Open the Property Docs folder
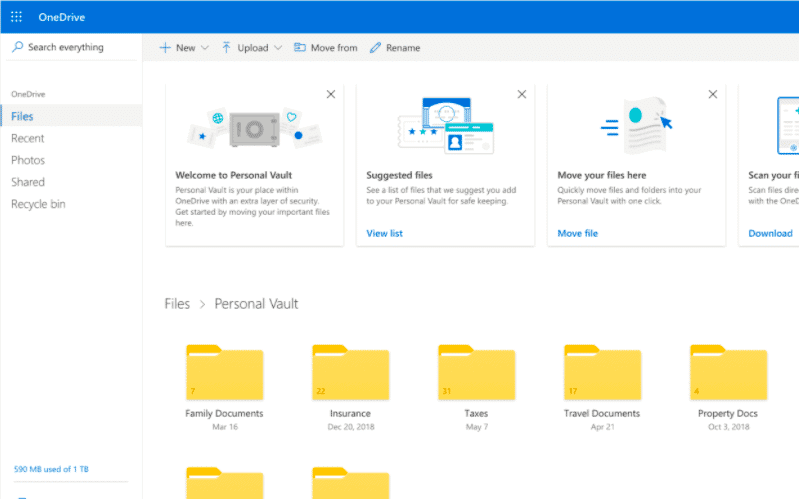Viewport: 799px width, 499px height. click(728, 373)
